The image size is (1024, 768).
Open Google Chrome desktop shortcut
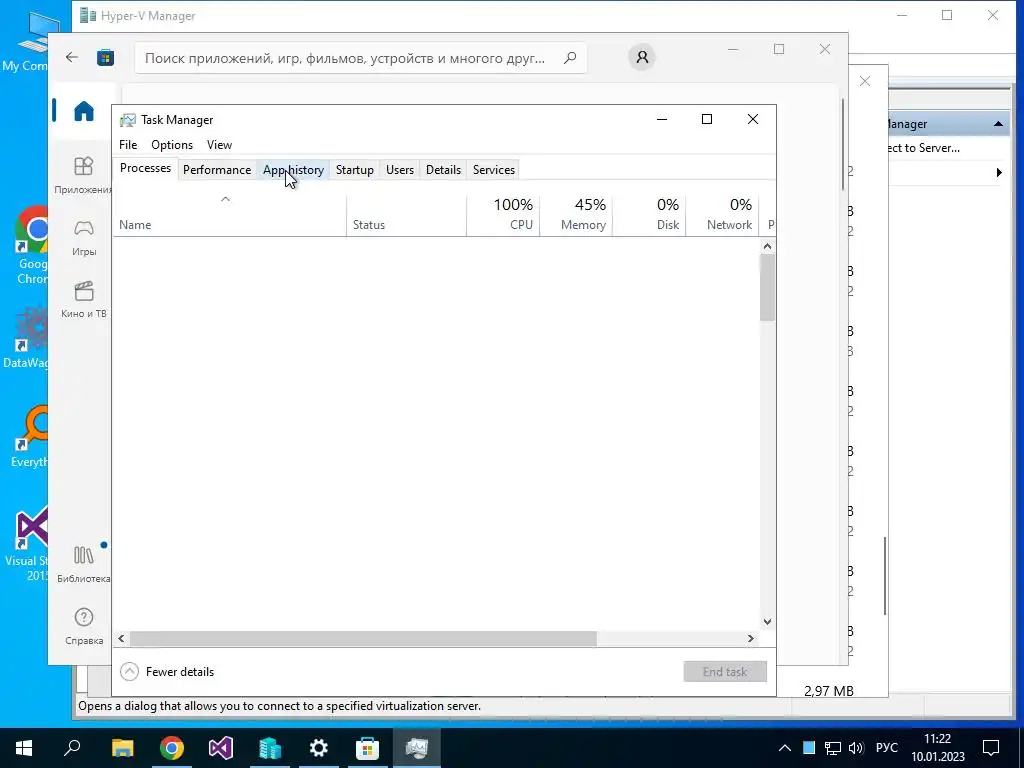[31, 244]
